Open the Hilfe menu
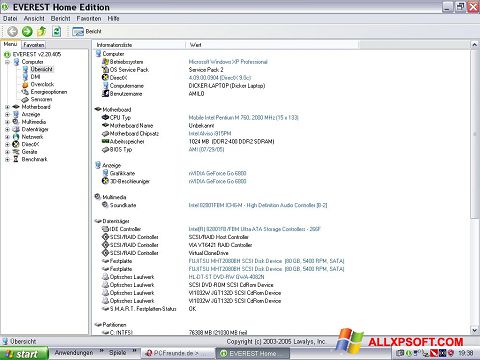This screenshot has height=360, width=480. point(113,19)
